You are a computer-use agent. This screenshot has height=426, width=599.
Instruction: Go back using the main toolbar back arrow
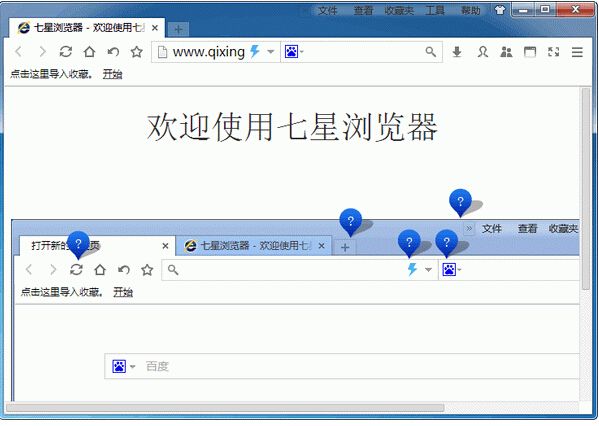[x=19, y=52]
